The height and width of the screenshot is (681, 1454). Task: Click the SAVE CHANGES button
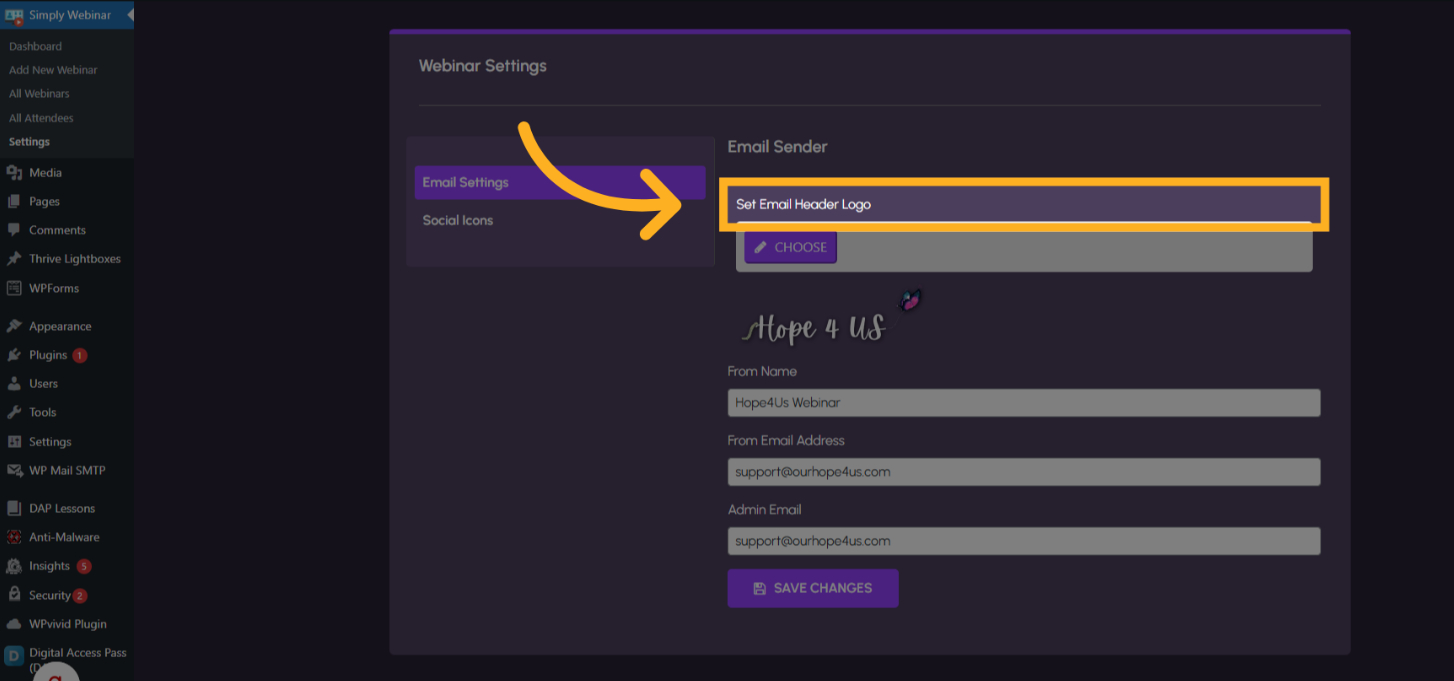tap(812, 588)
